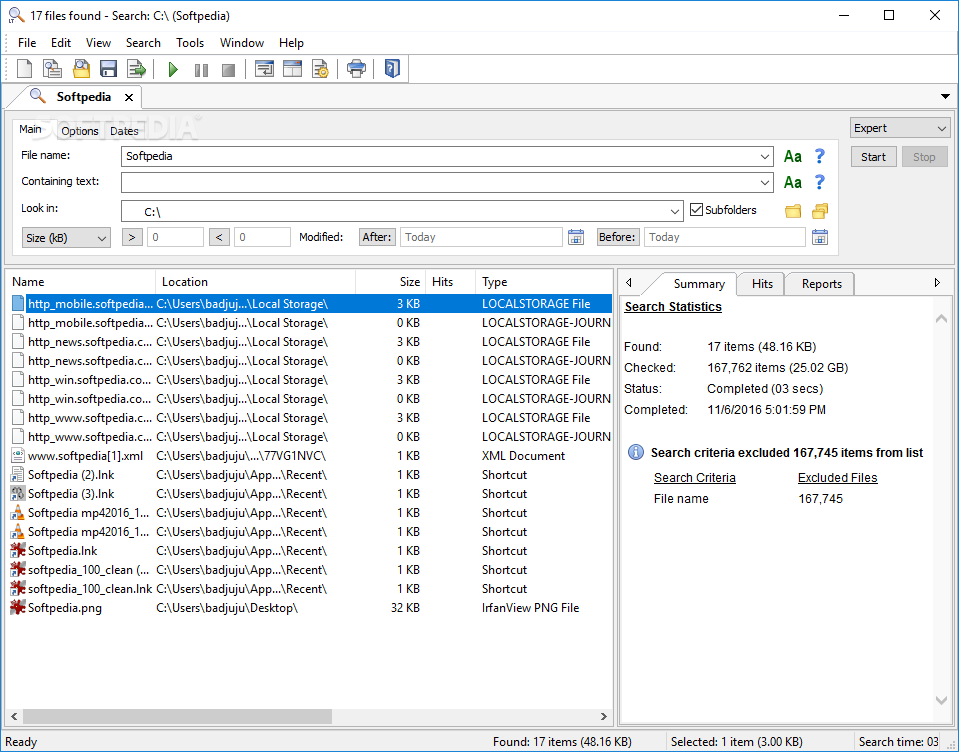Save search with the floppy disk icon
The width and height of the screenshot is (959, 752).
pos(108,68)
